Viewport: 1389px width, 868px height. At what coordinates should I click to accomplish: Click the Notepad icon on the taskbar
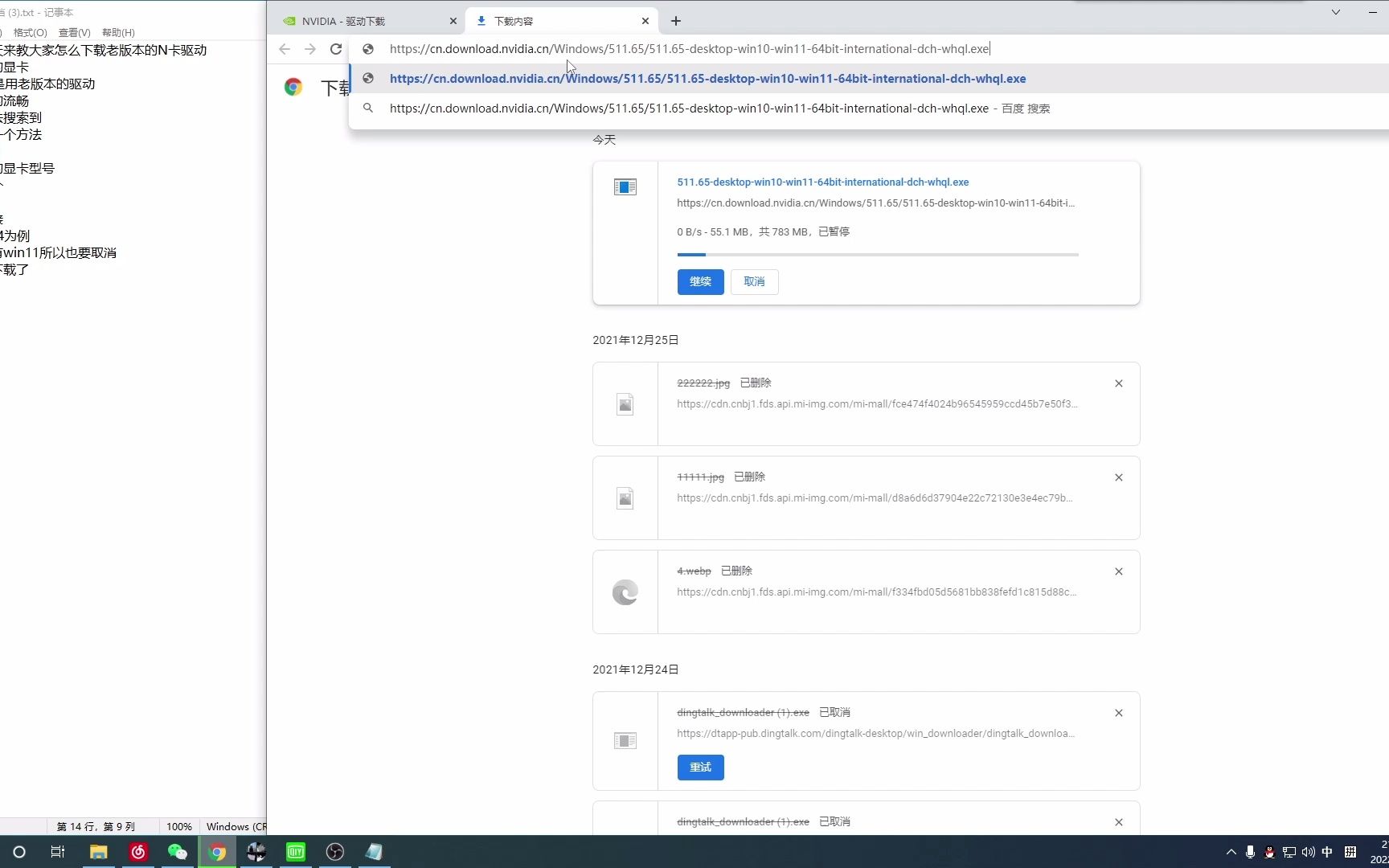(x=375, y=852)
